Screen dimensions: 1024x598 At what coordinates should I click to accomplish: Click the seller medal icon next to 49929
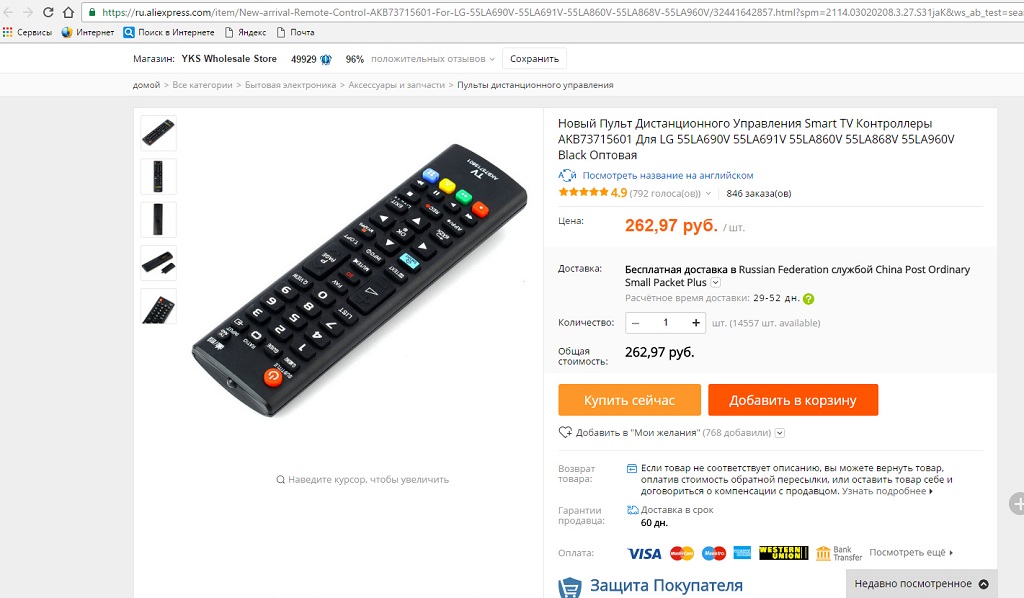click(x=326, y=59)
